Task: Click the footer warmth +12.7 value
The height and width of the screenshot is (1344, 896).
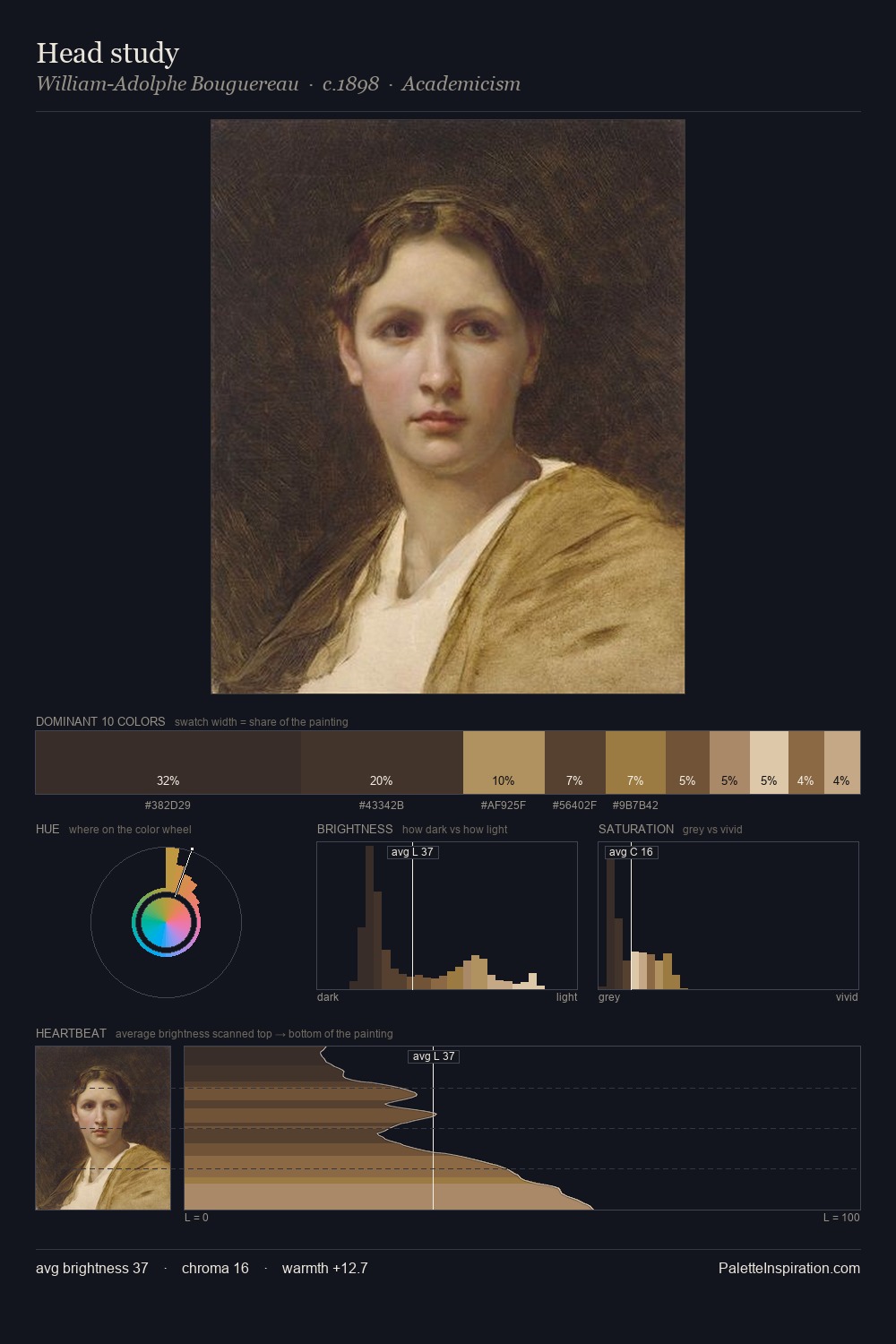Action: pos(325,1268)
